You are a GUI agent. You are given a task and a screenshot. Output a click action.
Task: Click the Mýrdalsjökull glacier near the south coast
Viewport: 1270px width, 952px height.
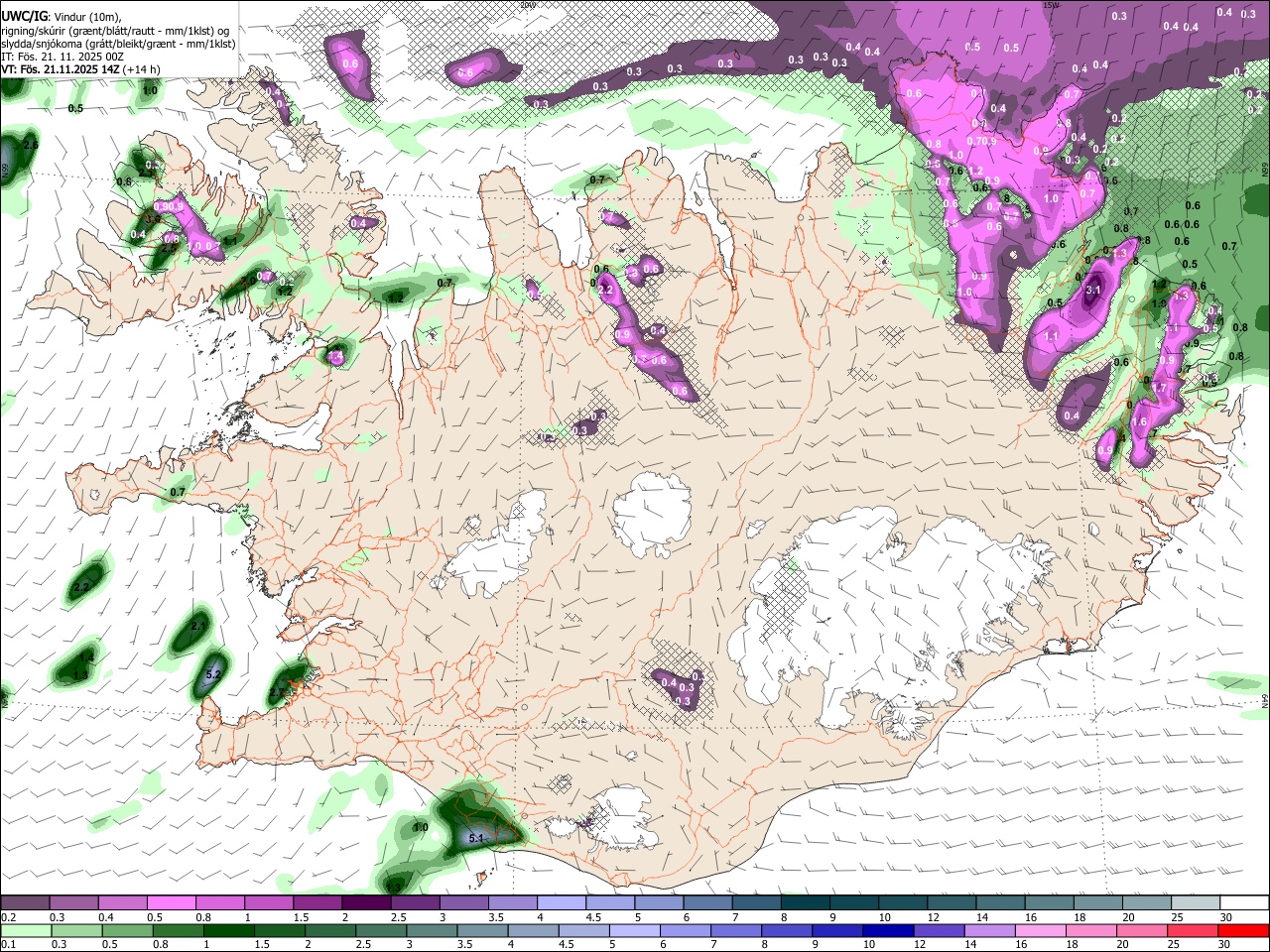pyautogui.click(x=622, y=815)
